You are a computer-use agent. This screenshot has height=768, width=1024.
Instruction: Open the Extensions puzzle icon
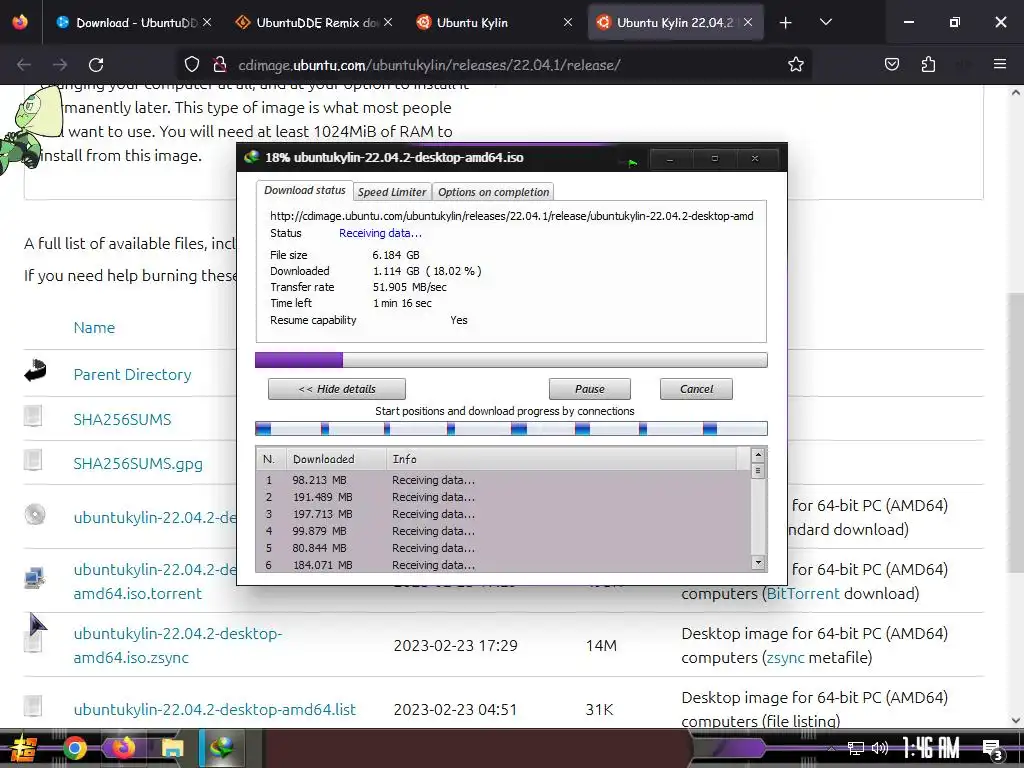tap(928, 65)
